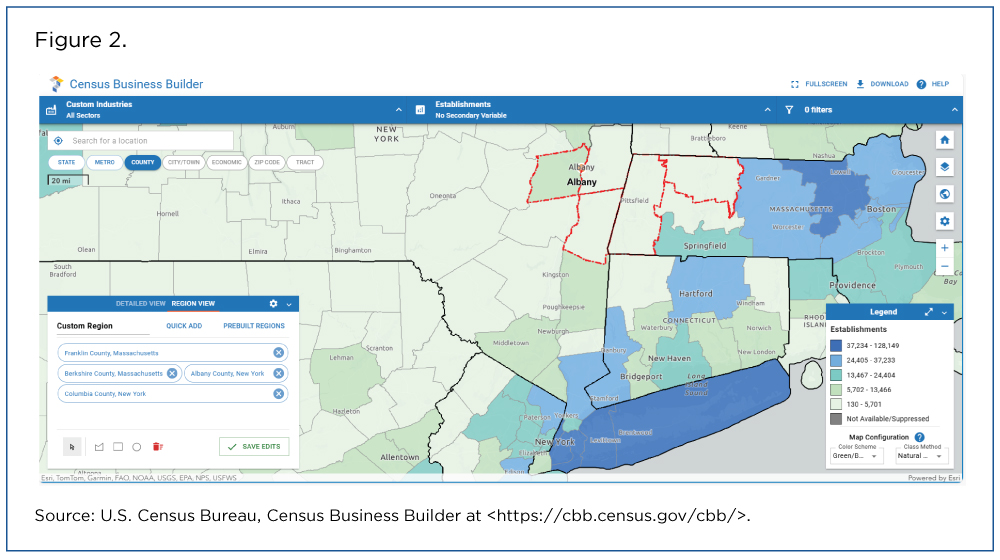Screen dimensions: 1000x560
Task: Select the circle draw tool
Action: (x=136, y=447)
